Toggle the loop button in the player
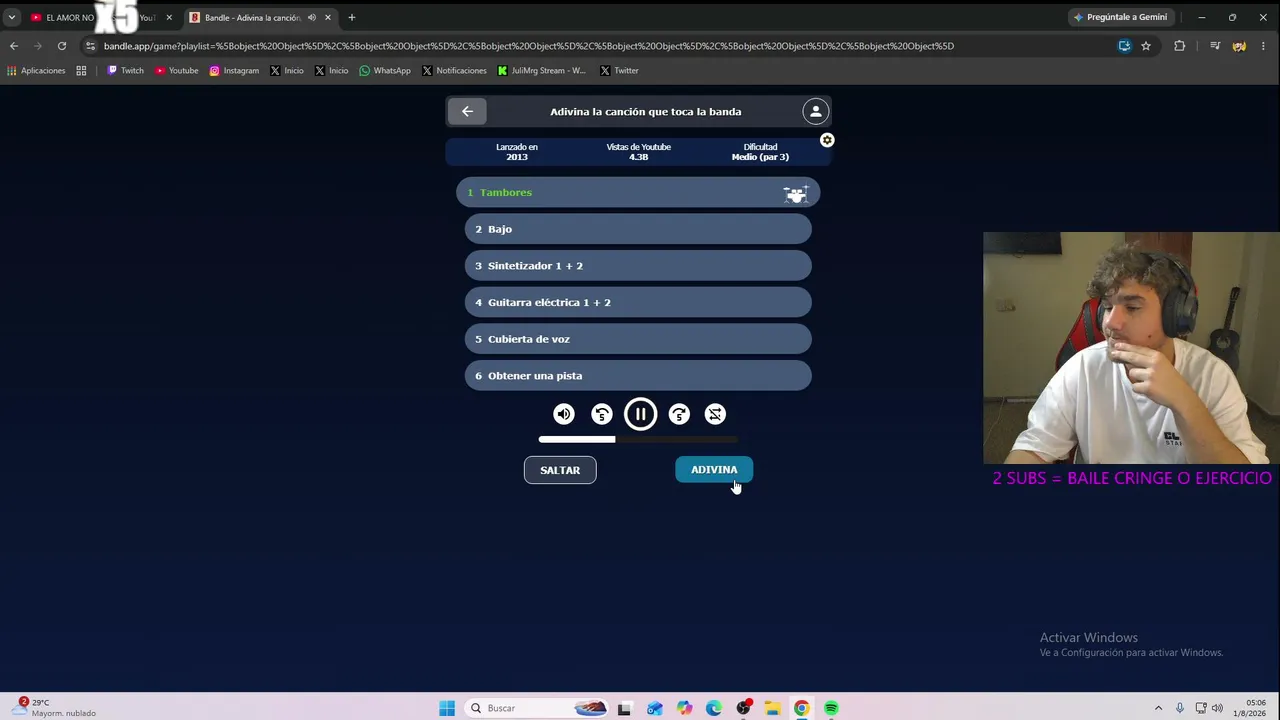This screenshot has height=720, width=1280. (x=715, y=414)
